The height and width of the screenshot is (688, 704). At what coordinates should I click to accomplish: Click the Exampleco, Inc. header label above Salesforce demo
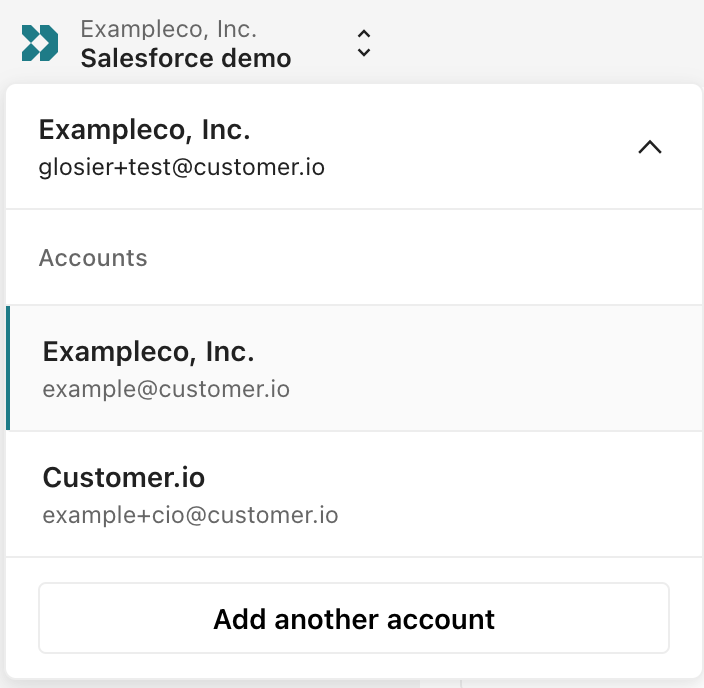168,29
